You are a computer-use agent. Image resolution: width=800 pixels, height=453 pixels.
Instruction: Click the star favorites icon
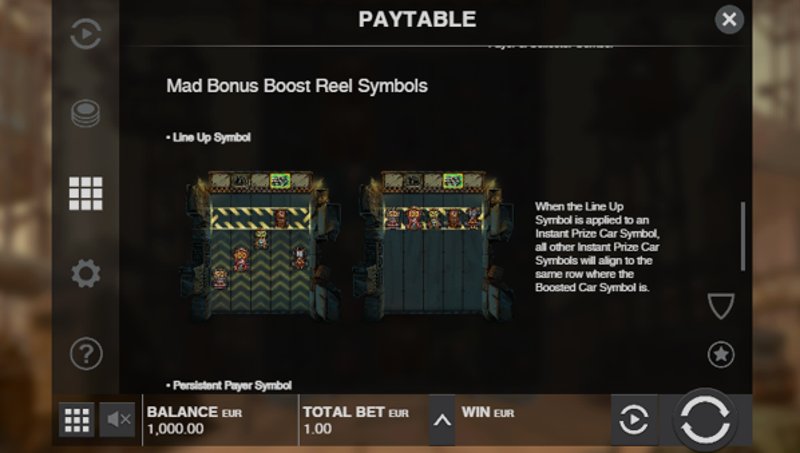click(721, 354)
